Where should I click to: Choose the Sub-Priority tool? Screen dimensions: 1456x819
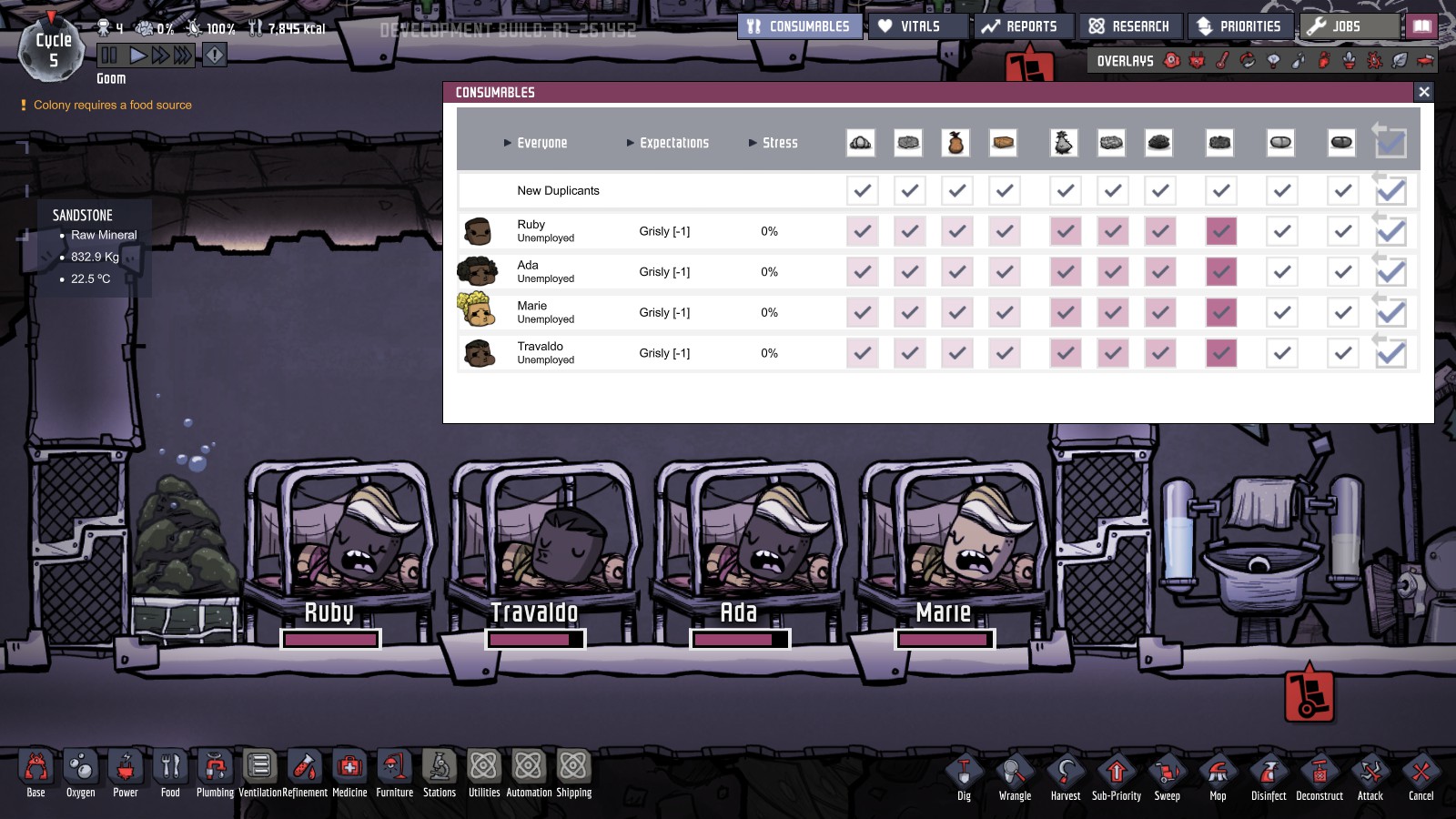pos(1117,778)
